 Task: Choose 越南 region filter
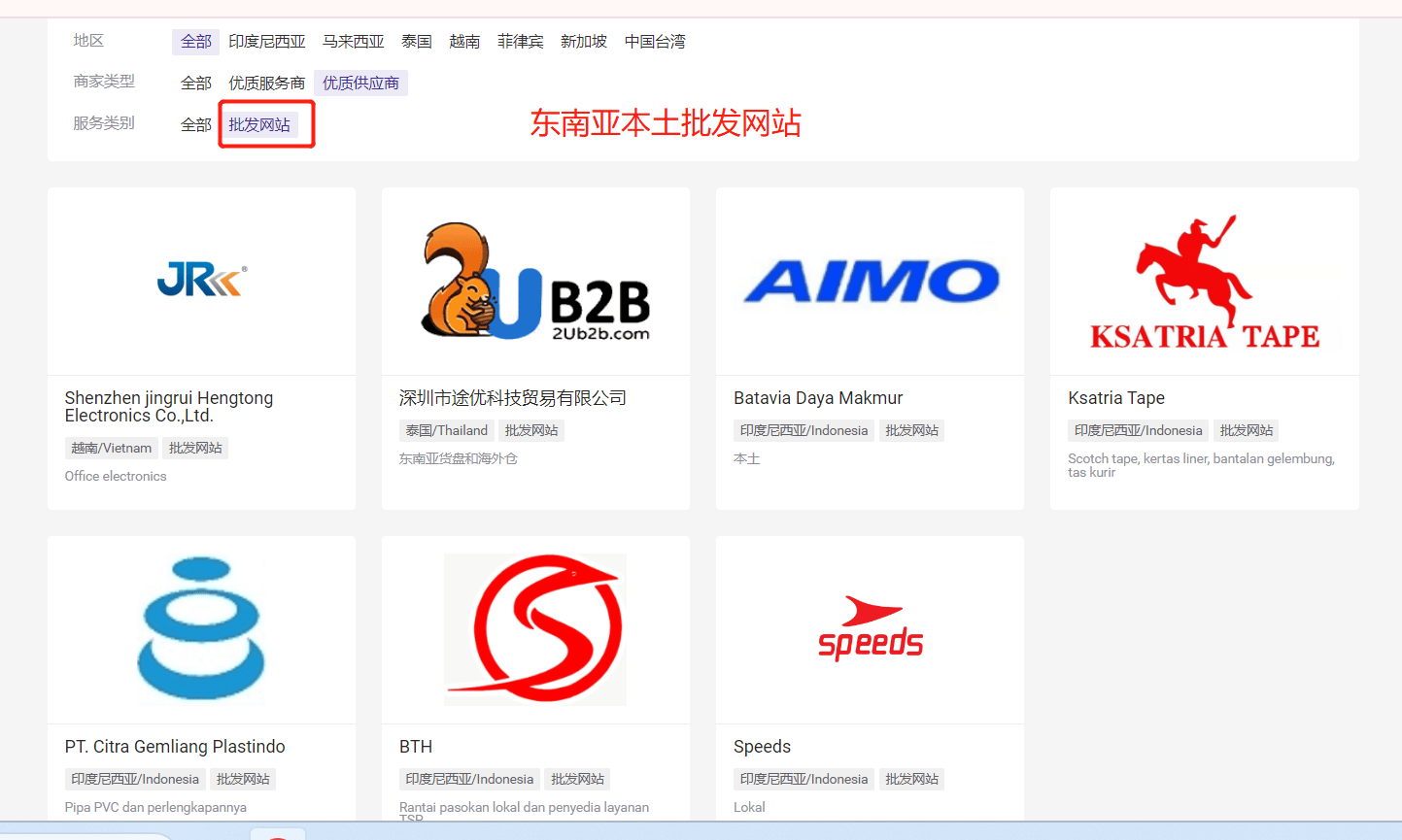pyautogui.click(x=464, y=42)
